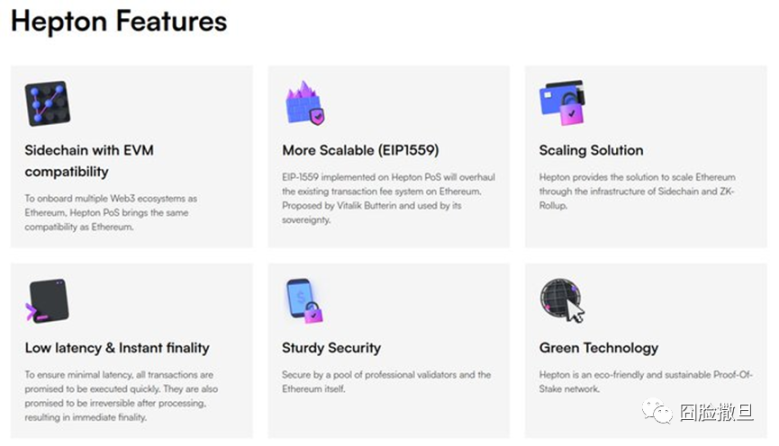Viewport: 779px width, 446px height.
Task: Click the Low latency & Instant finality title
Action: (117, 348)
